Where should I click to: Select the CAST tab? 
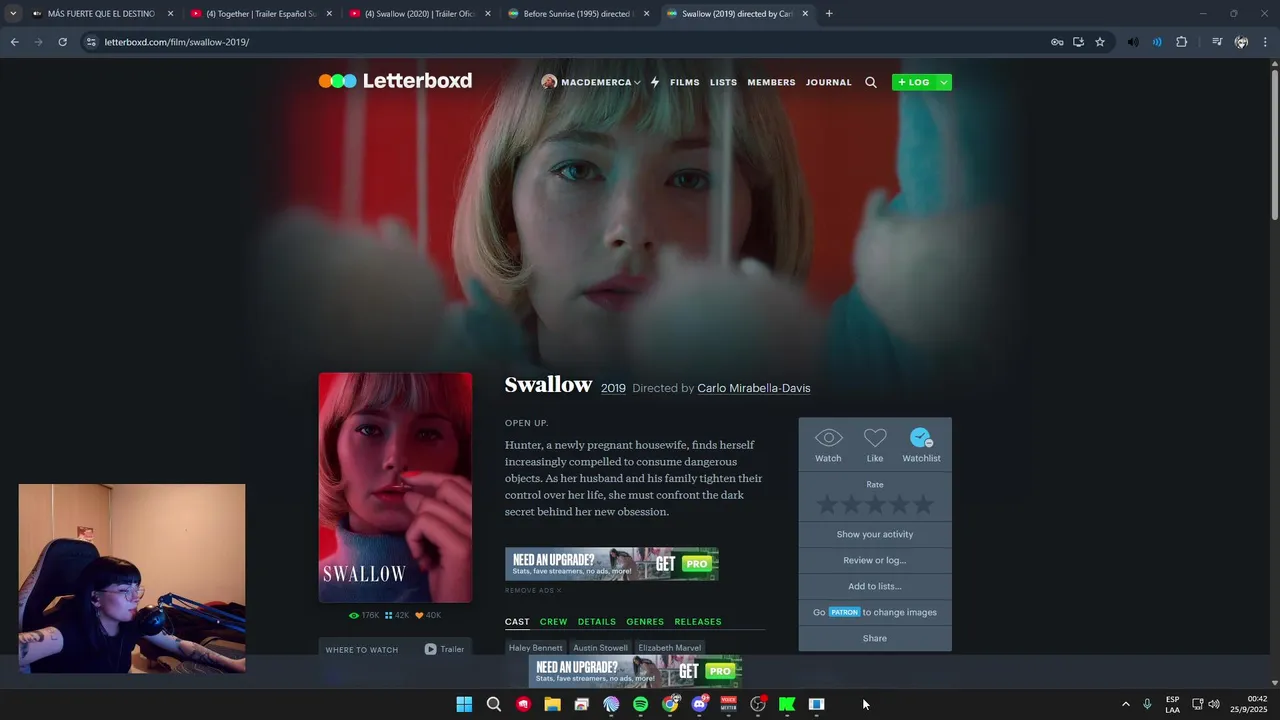pos(517,622)
